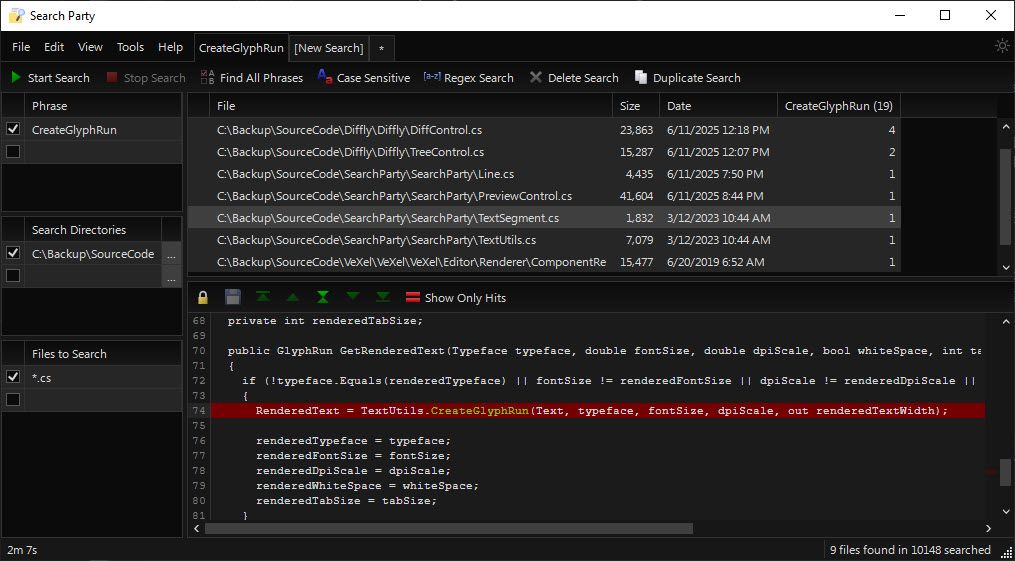Select the VeXel ComponentRe result row
Viewport: 1015px width, 561px height.
(x=544, y=262)
